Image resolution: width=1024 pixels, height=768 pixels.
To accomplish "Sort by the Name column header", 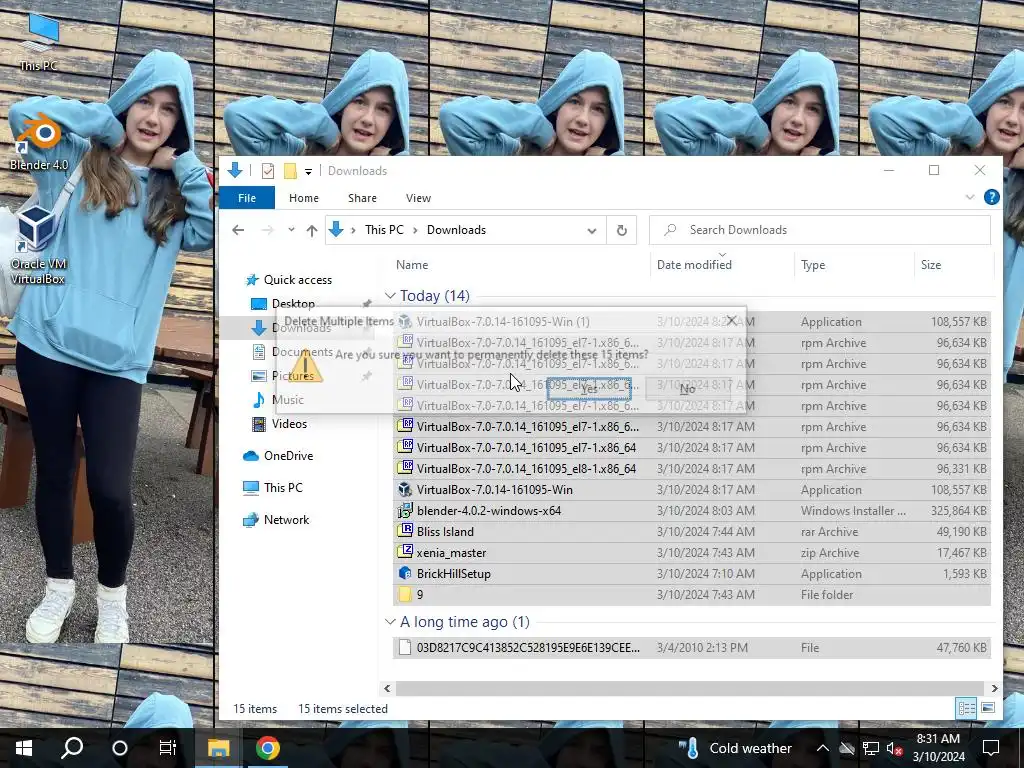I will (x=411, y=264).
